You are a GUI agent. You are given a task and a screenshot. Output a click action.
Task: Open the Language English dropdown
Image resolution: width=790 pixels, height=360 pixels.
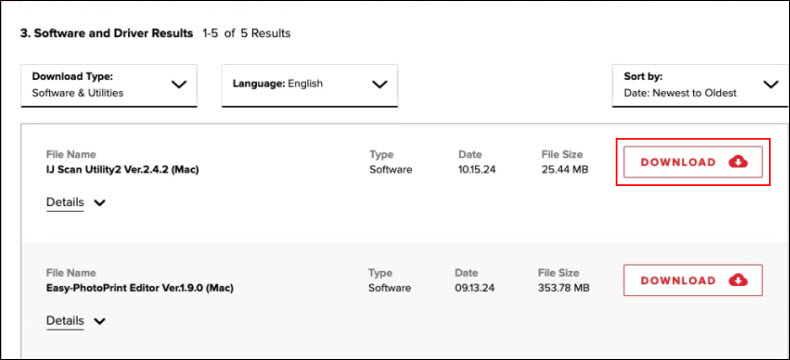pyautogui.click(x=310, y=85)
